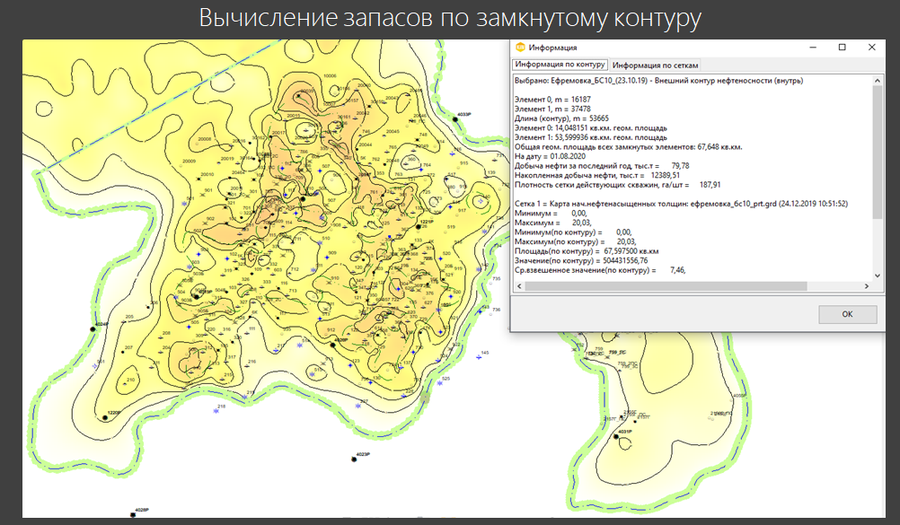Select the 'Длина (контур), m = 53665' line
Image resolution: width=900 pixels, height=525 pixels.
tap(562, 118)
